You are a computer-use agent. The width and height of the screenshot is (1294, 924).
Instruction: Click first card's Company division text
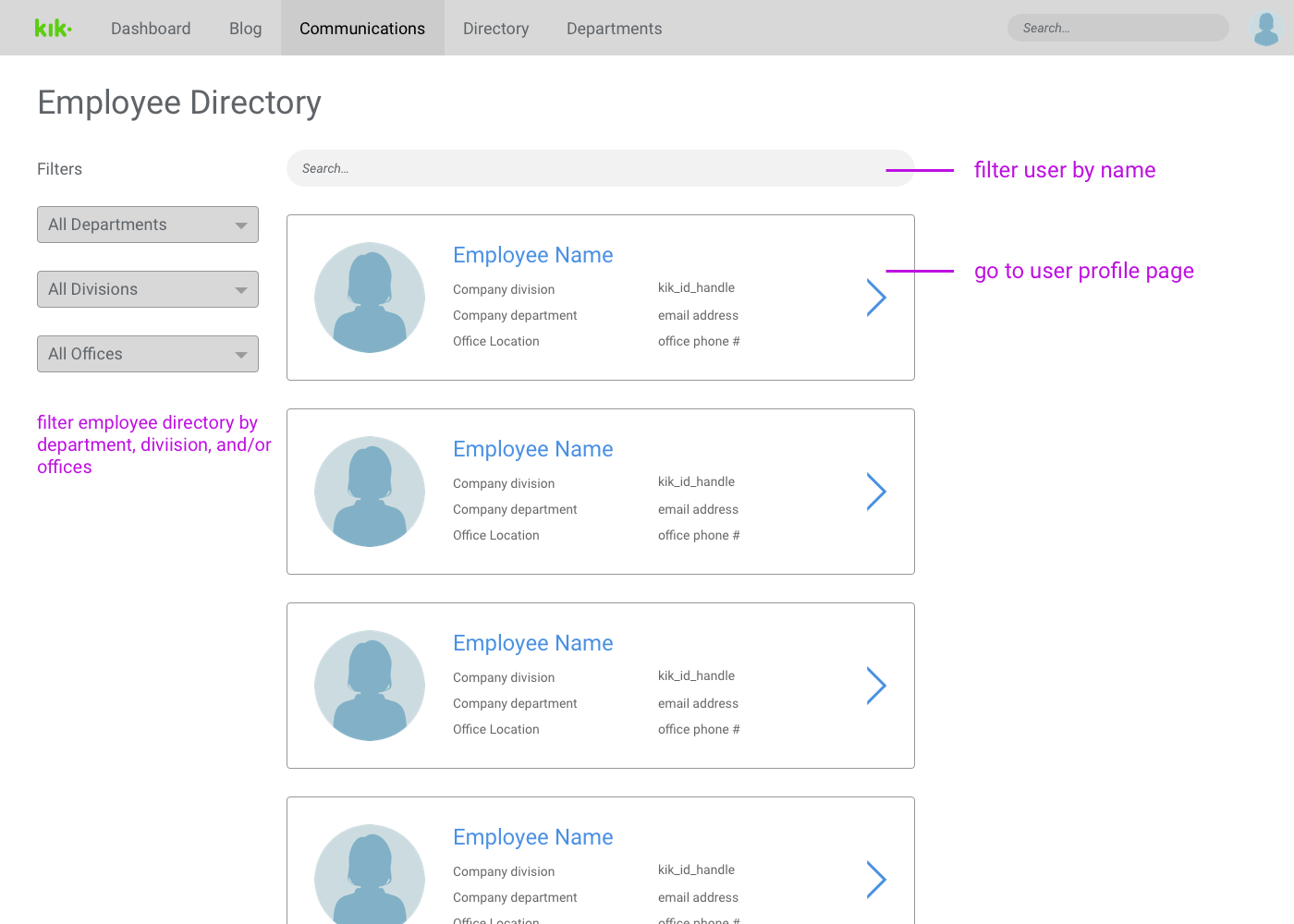point(504,289)
